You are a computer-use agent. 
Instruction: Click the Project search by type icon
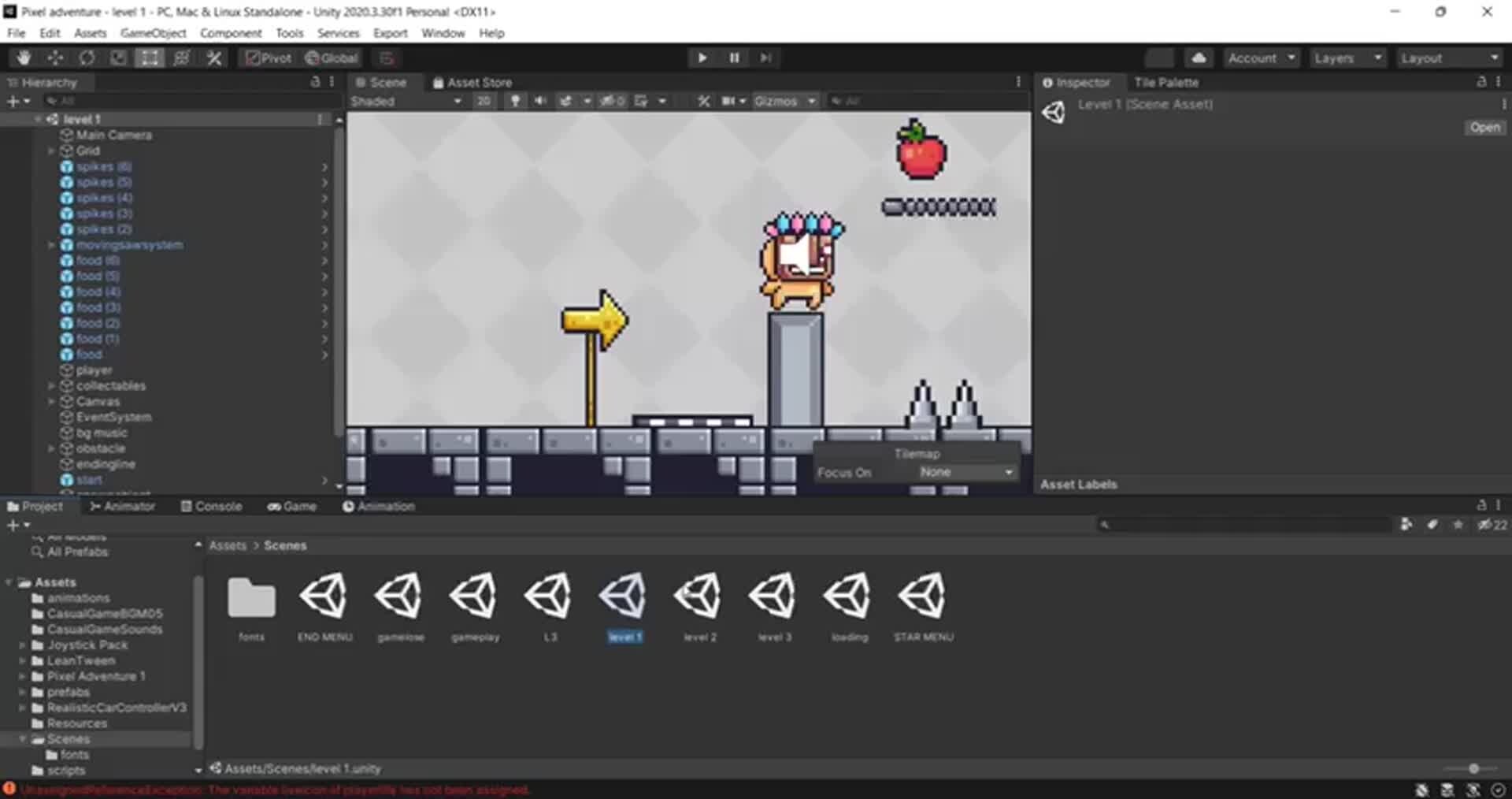point(1406,525)
